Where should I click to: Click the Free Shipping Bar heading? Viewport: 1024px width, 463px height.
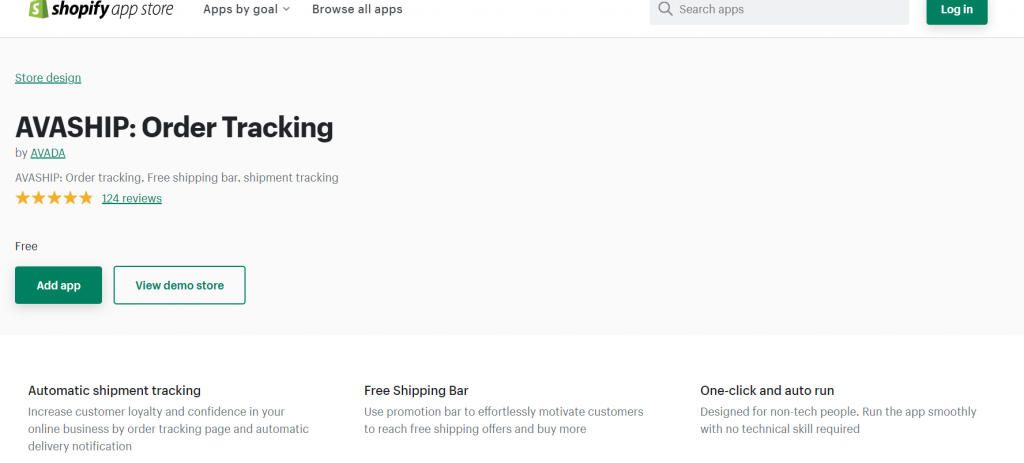point(417,391)
